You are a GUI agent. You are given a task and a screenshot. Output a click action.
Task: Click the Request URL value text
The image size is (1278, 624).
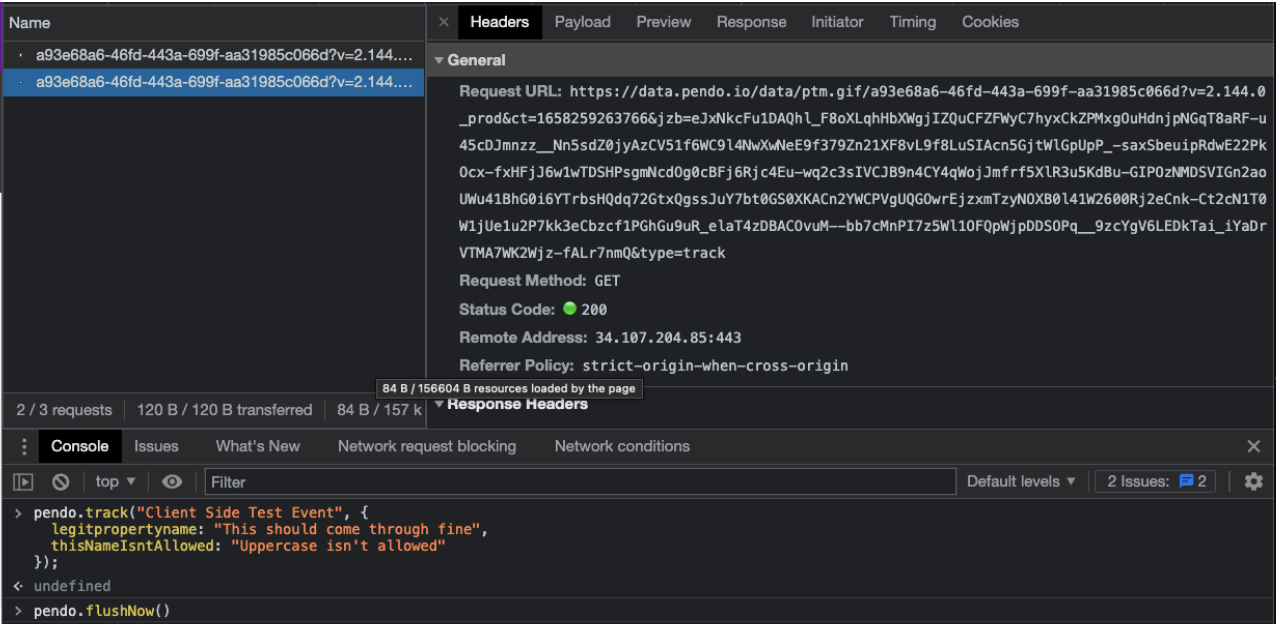pyautogui.click(x=863, y=172)
